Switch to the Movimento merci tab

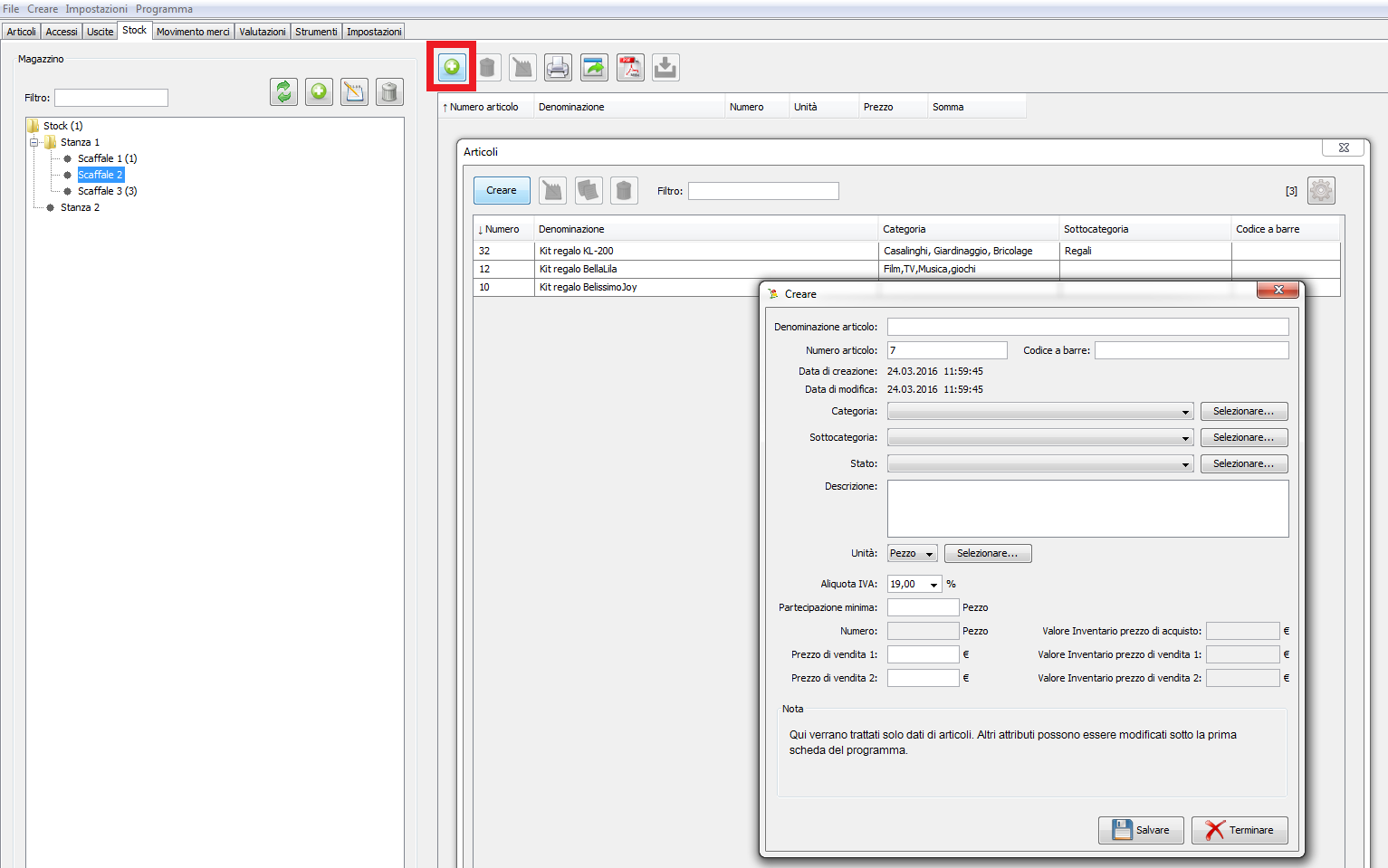(193, 32)
